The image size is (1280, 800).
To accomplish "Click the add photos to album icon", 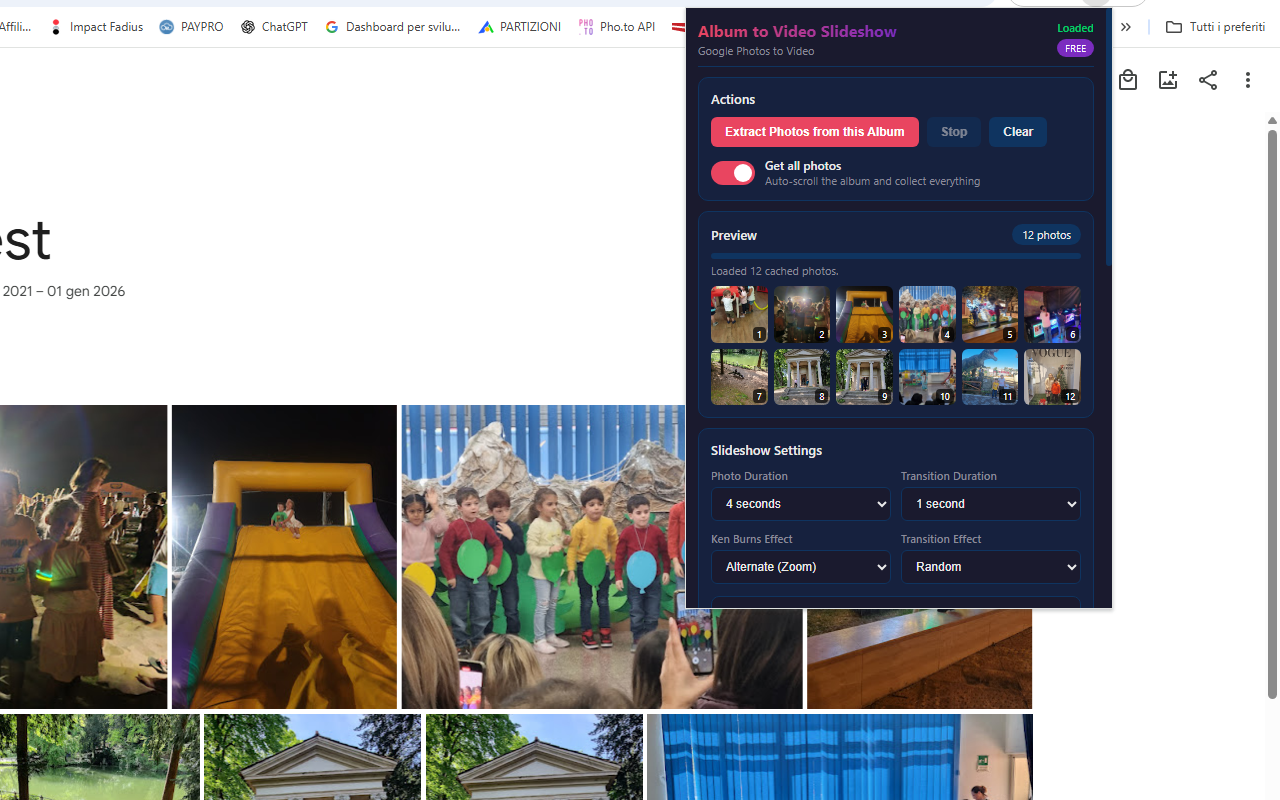I will tap(1168, 80).
